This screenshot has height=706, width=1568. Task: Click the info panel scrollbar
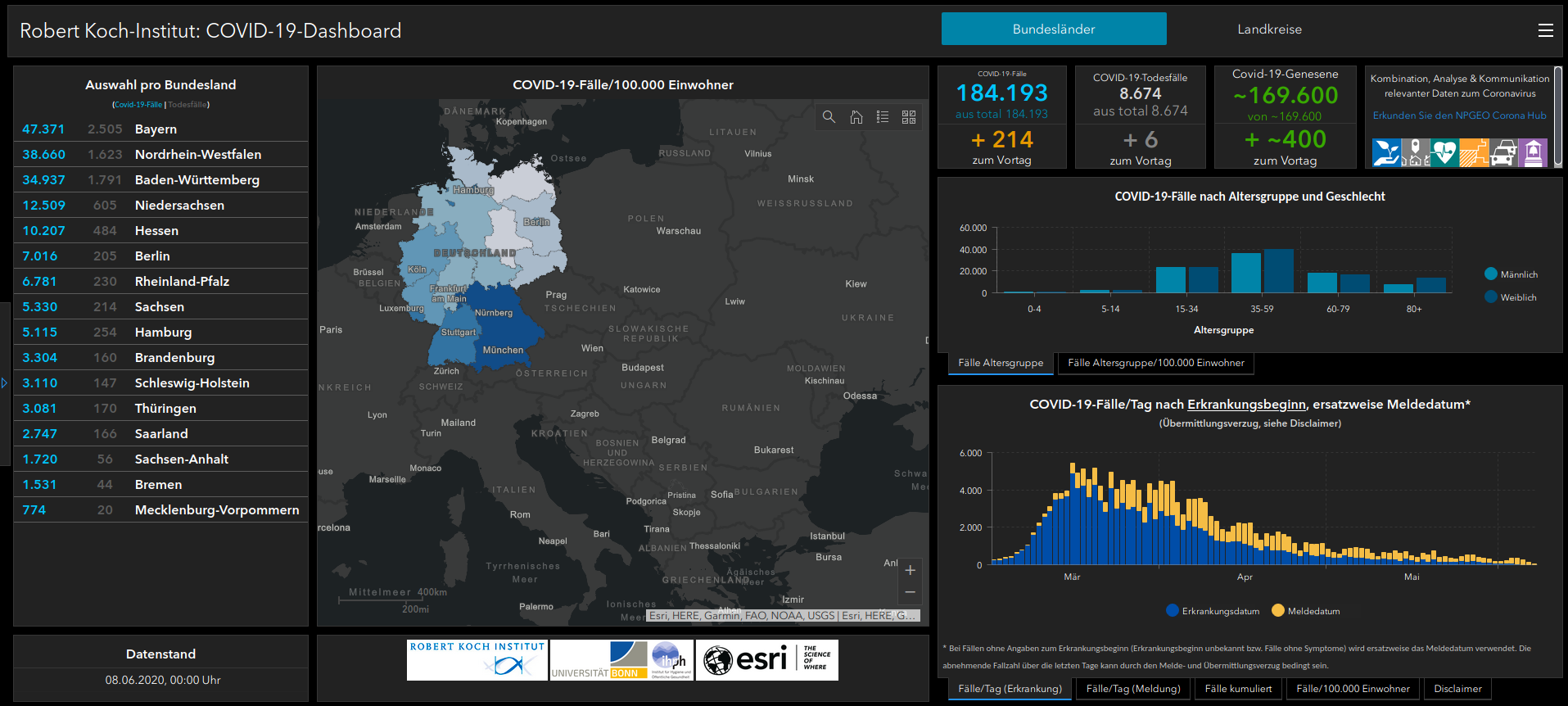[1558, 116]
